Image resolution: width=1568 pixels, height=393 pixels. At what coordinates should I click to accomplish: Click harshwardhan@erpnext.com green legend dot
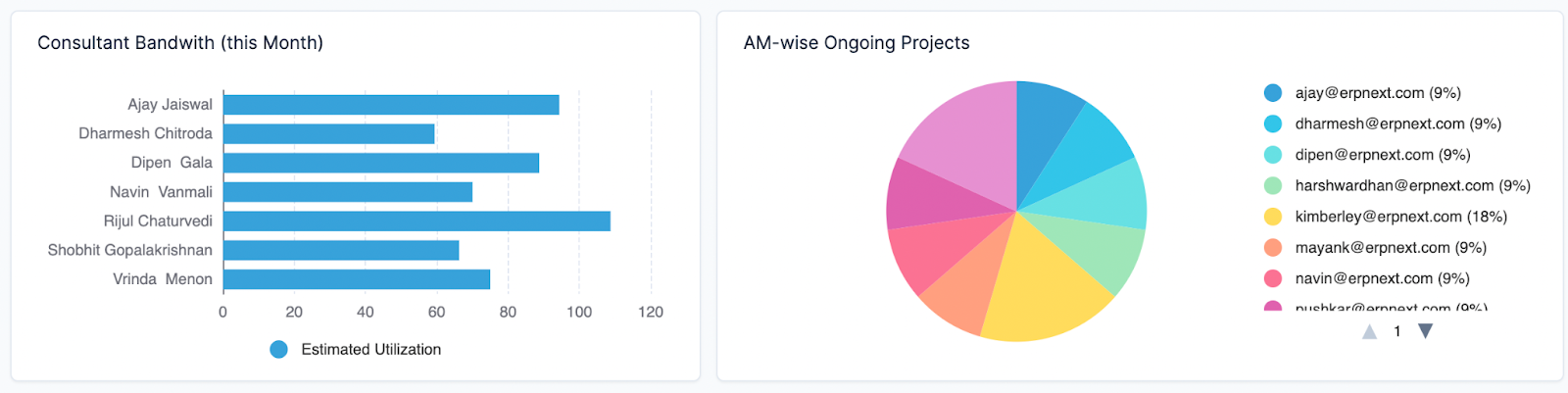(1273, 186)
